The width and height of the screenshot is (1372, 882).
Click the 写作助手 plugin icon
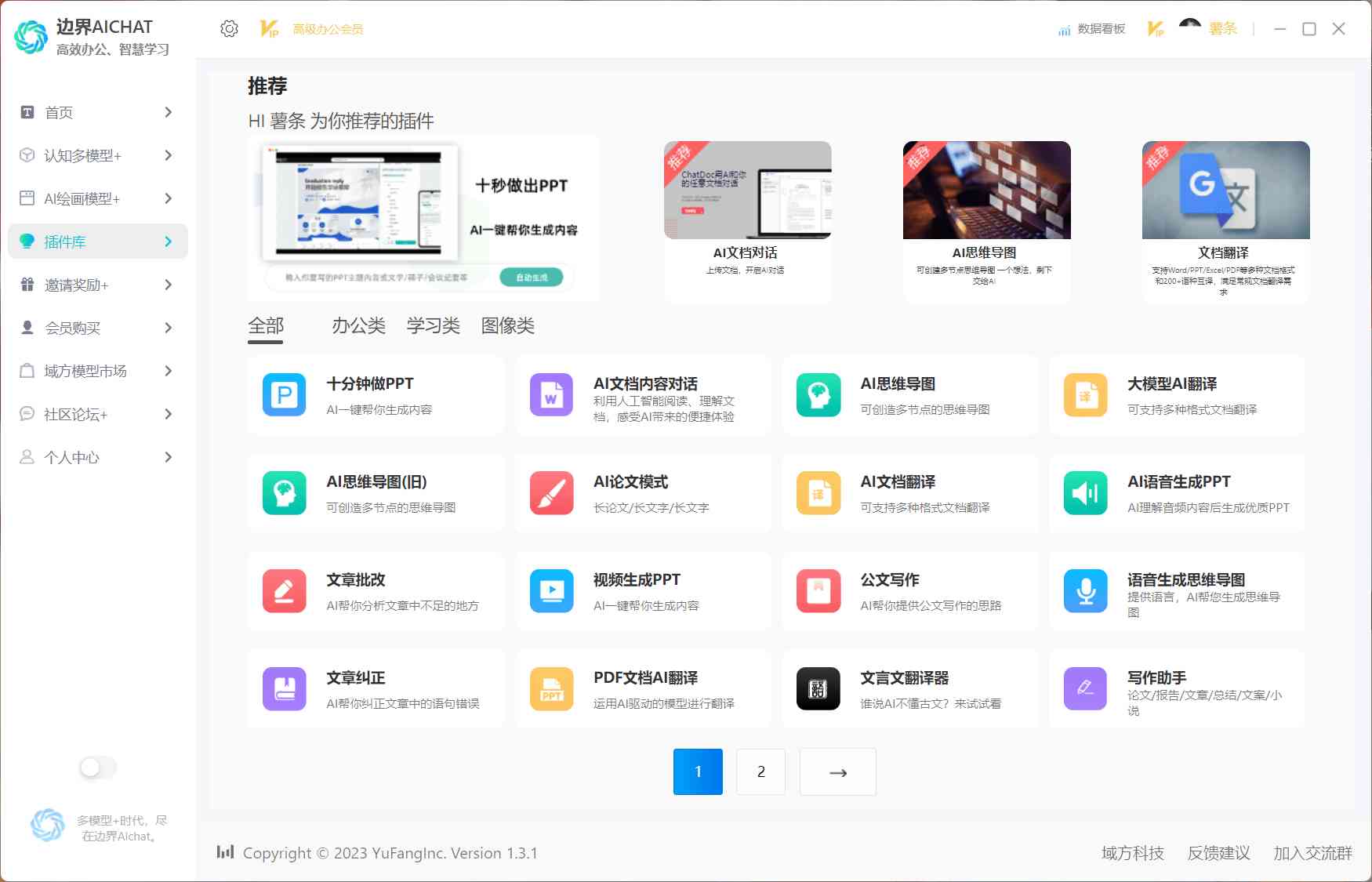click(x=1086, y=688)
